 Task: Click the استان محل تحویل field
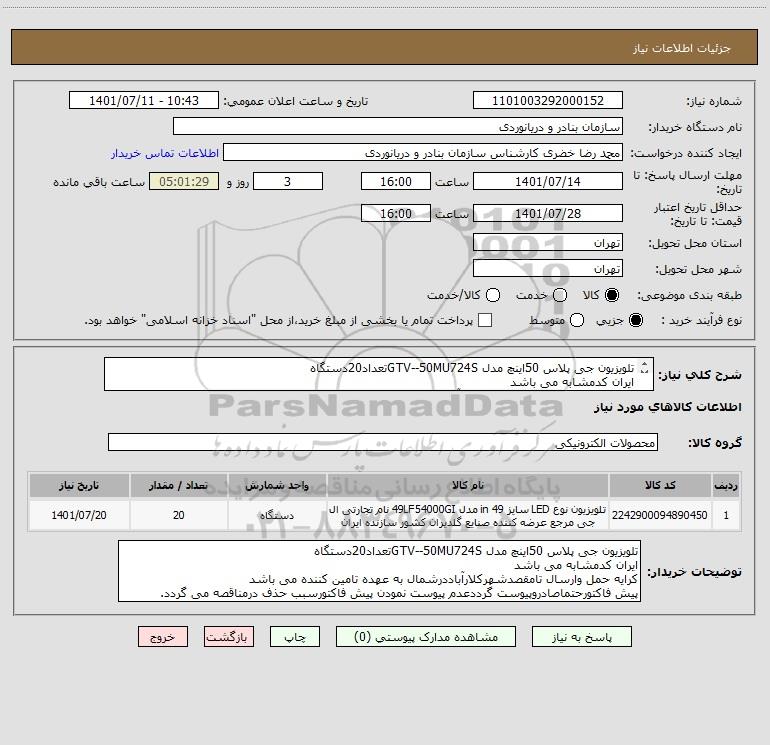tap(548, 242)
